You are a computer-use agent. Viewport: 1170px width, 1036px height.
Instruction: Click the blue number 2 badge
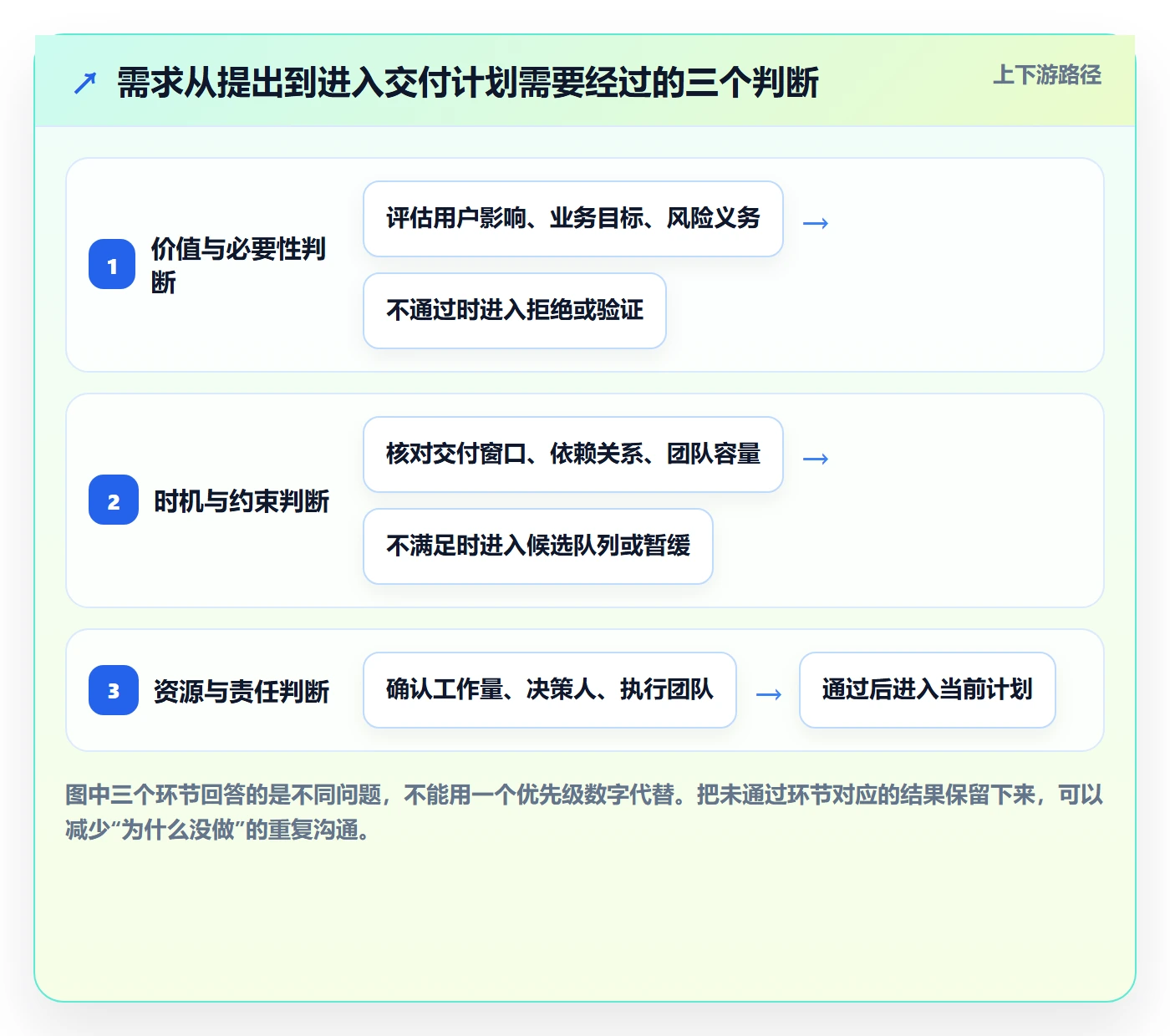[114, 500]
